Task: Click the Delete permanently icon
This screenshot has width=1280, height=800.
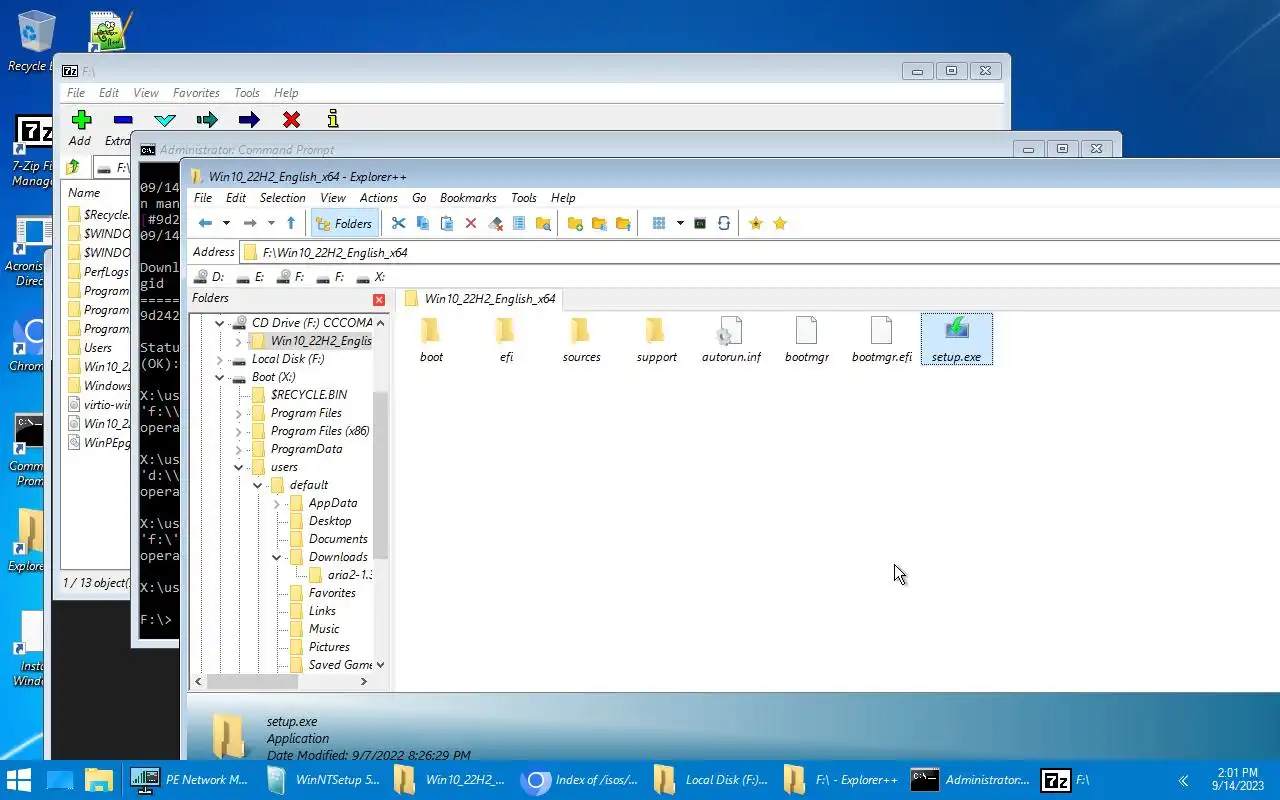Action: pos(495,224)
